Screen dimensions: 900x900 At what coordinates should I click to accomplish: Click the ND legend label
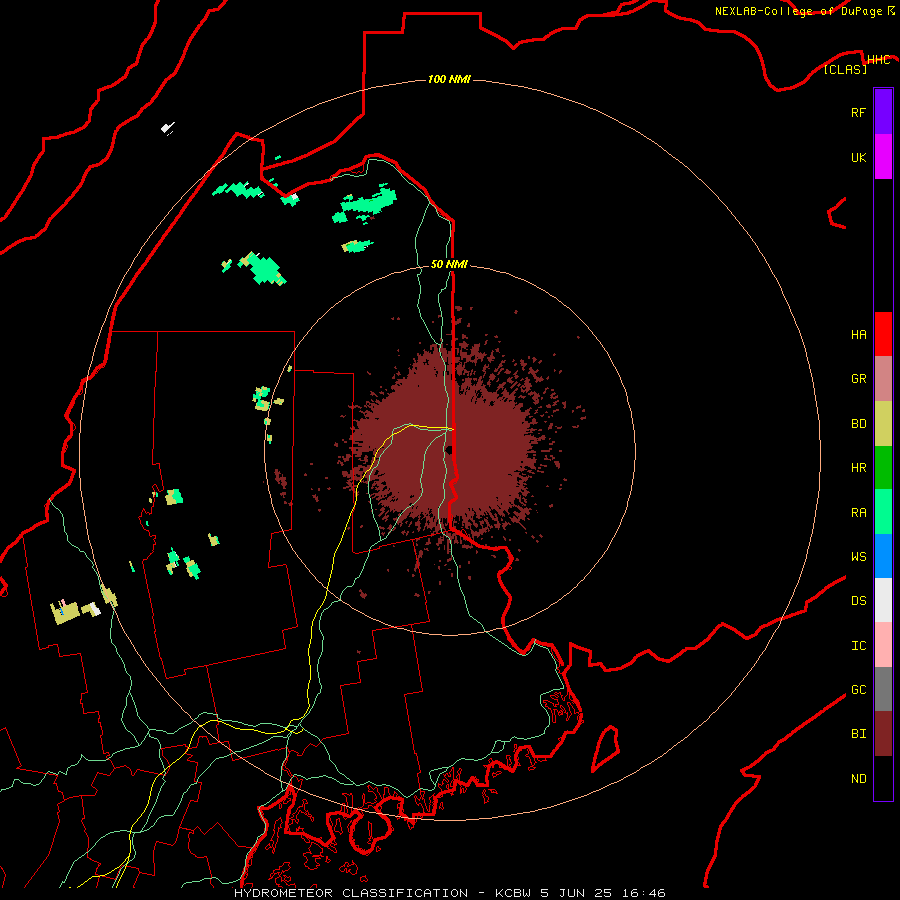pos(859,778)
